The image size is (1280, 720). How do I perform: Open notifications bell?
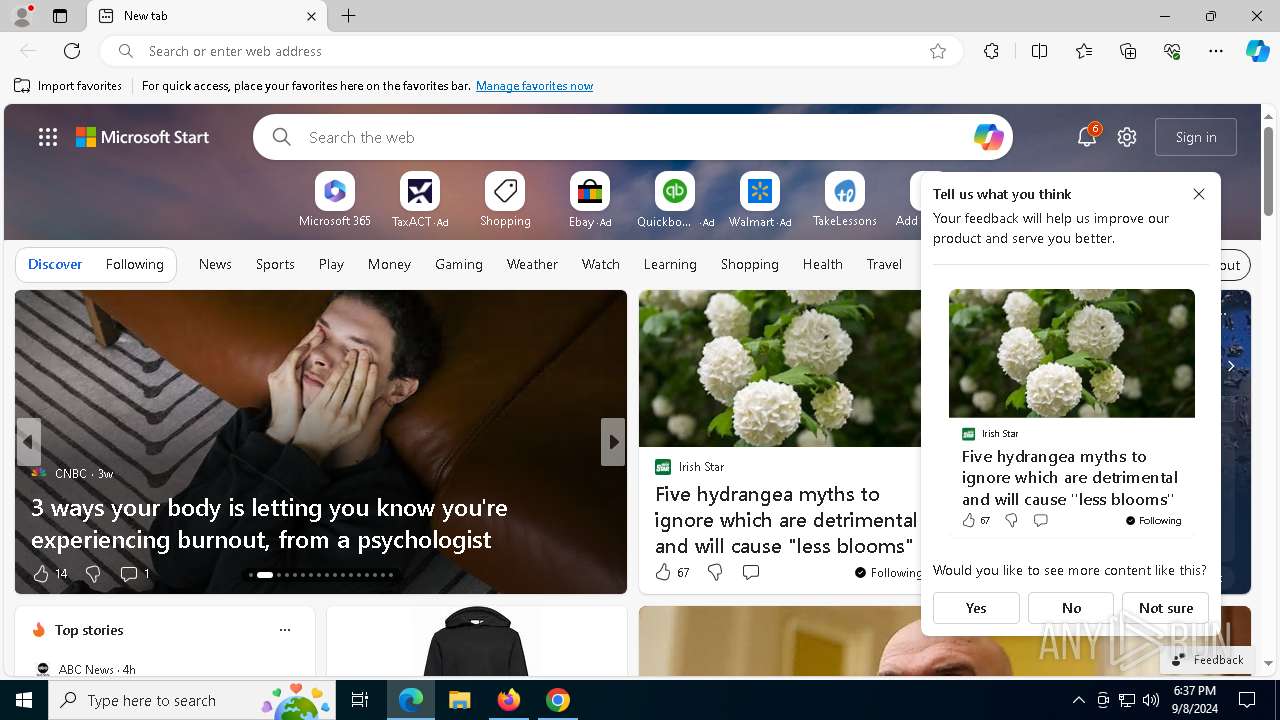(1087, 137)
